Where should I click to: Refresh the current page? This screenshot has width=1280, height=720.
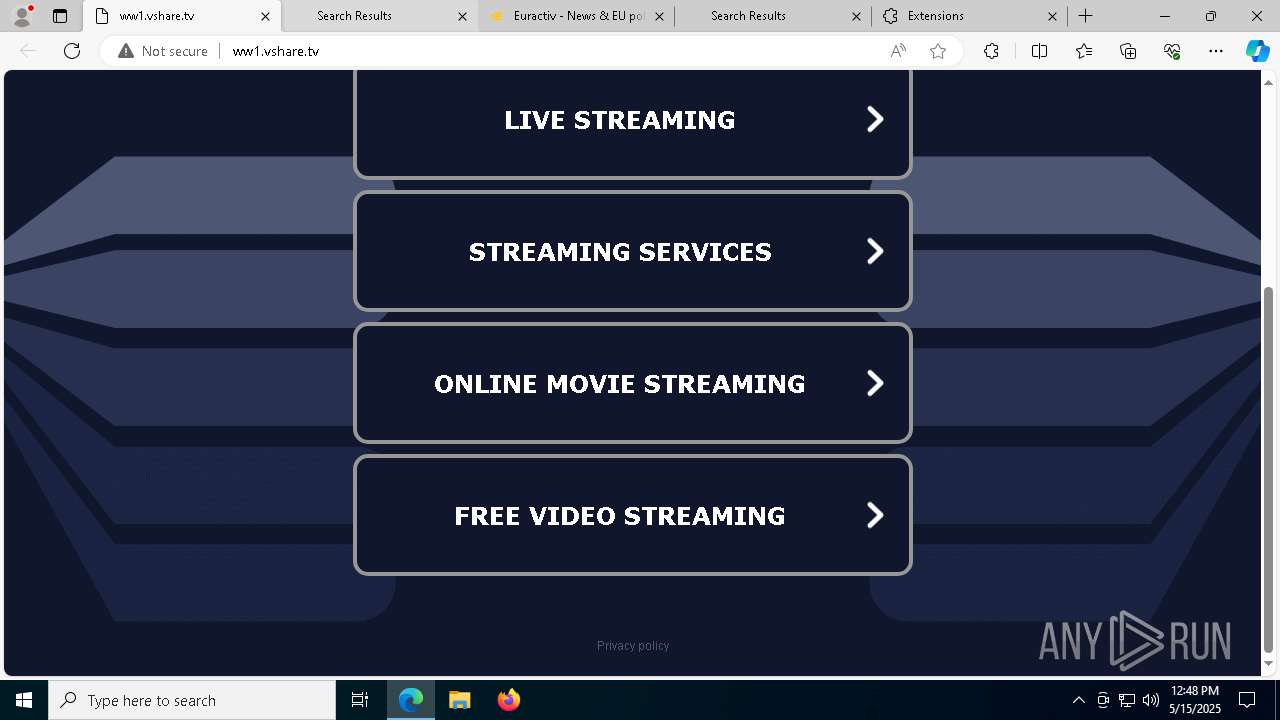click(x=72, y=51)
